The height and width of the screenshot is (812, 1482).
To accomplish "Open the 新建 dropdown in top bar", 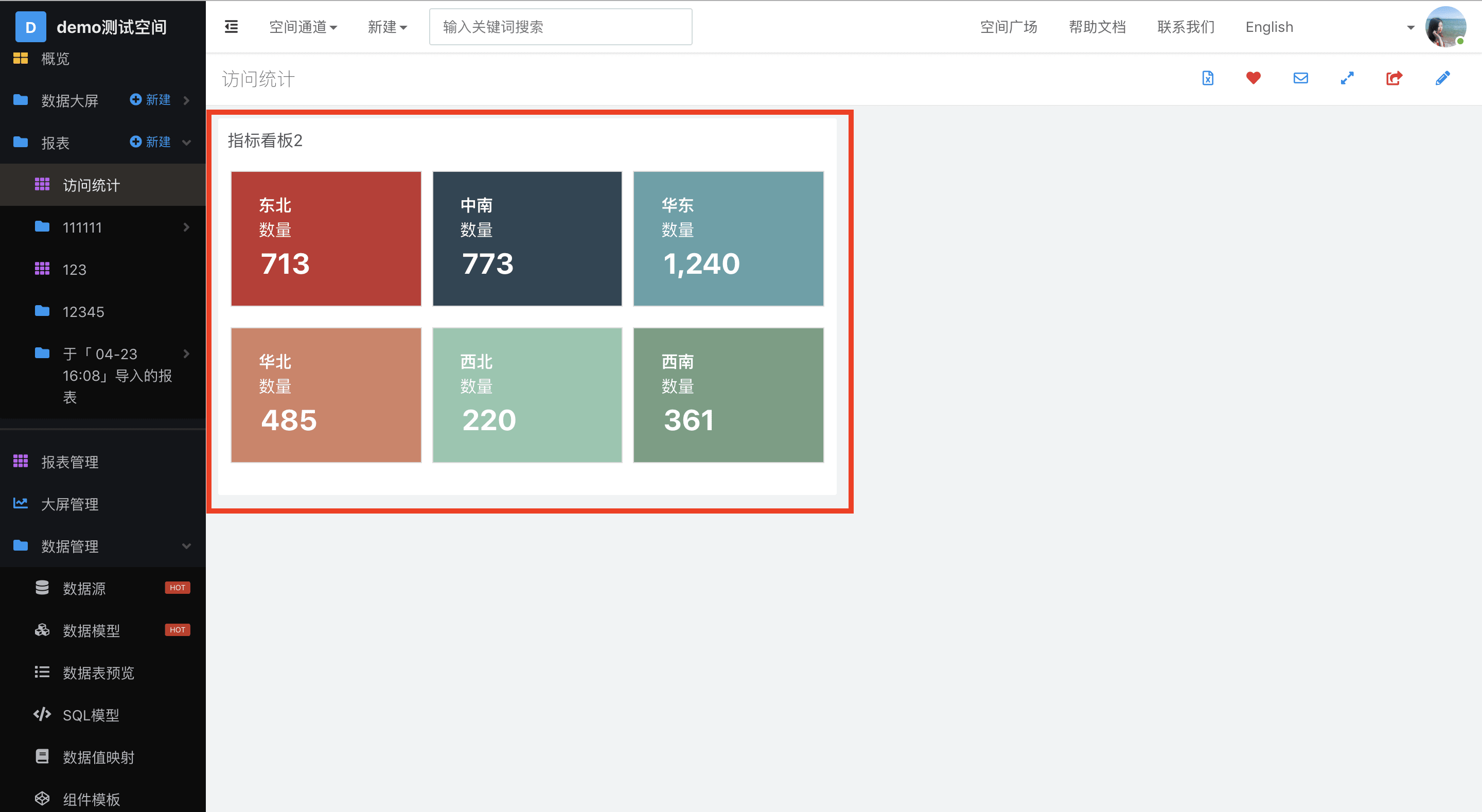I will coord(387,27).
